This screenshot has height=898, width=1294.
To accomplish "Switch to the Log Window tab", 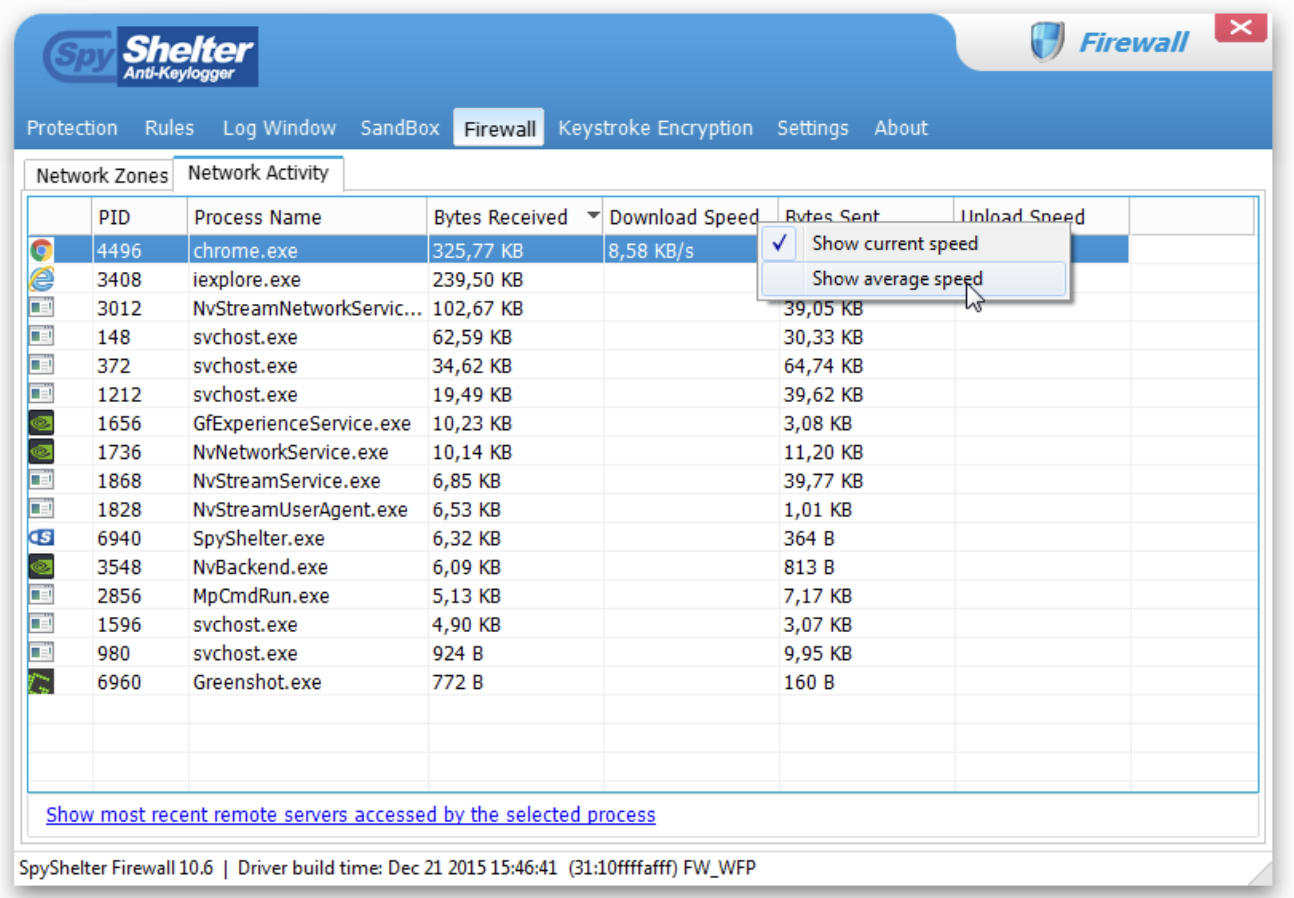I will point(279,128).
